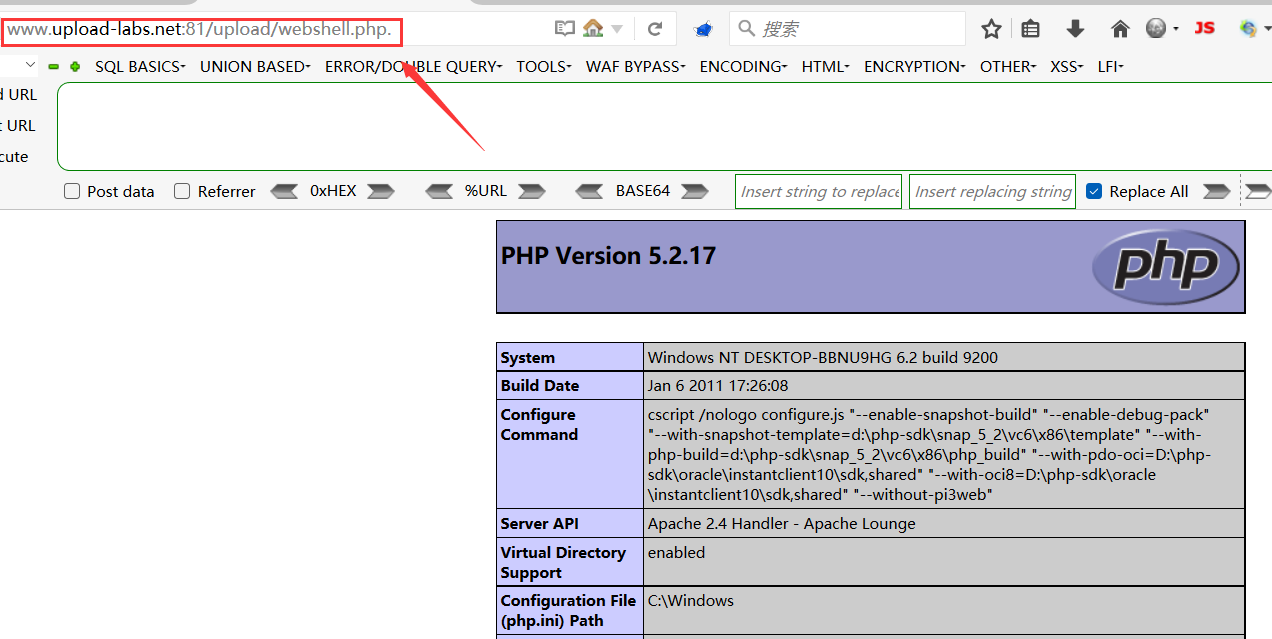Click the colorful globe icon at toolbar end
Screen dimensions: 1272x639
pos(1248,29)
